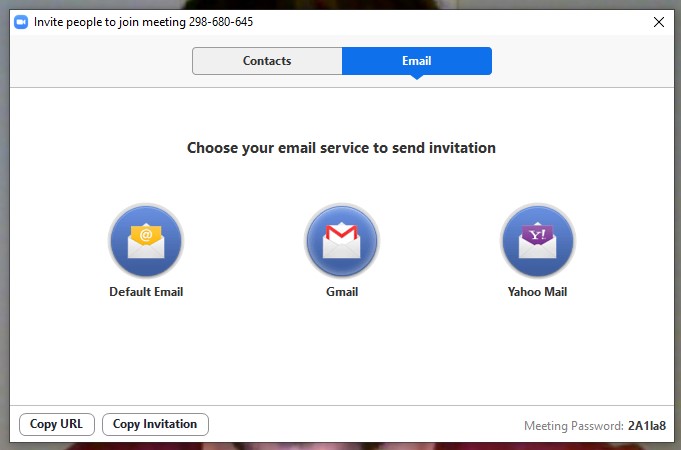The image size is (681, 450).
Task: Click the Yahoo Mail text label
Action: 537,291
